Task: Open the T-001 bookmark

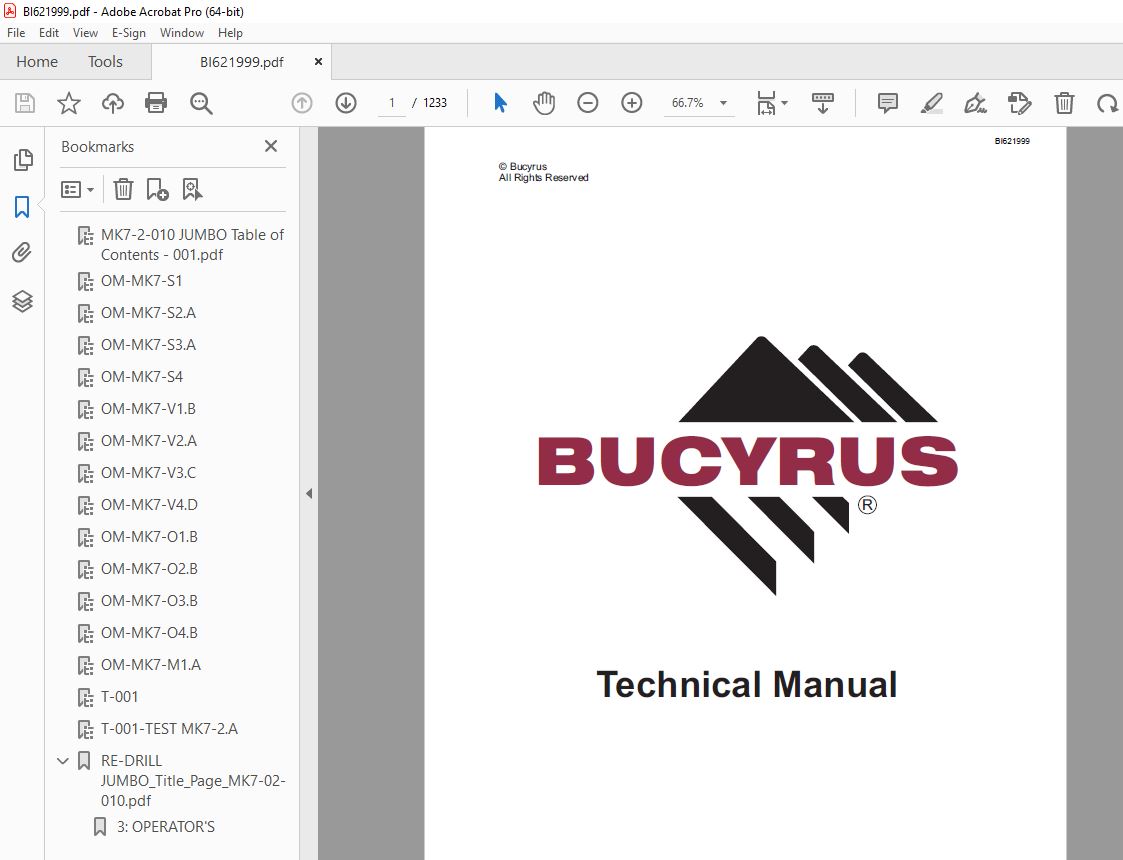Action: tap(120, 697)
